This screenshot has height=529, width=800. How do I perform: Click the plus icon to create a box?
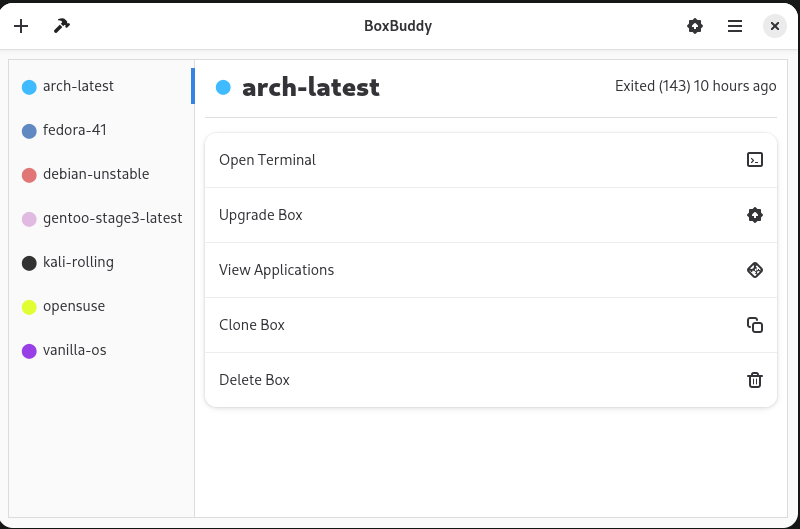pyautogui.click(x=21, y=26)
